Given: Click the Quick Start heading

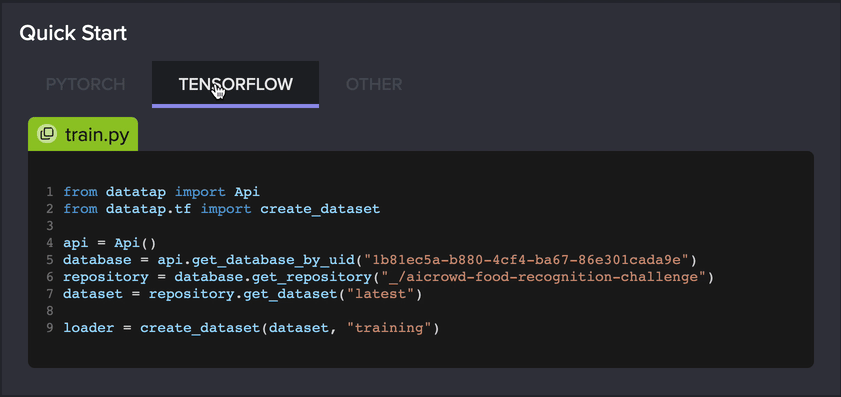Looking at the screenshot, I should click(73, 33).
